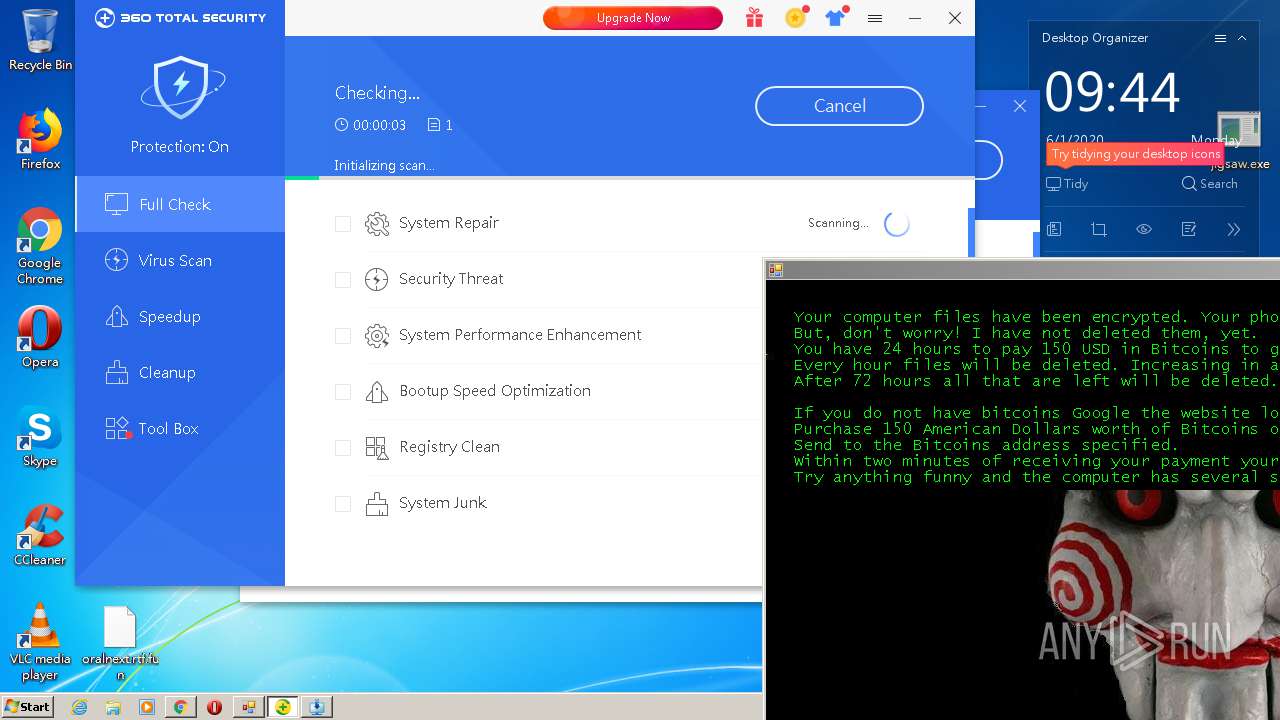Open Desktop Organizer hamburger menu
The image size is (1280, 720).
[1220, 38]
